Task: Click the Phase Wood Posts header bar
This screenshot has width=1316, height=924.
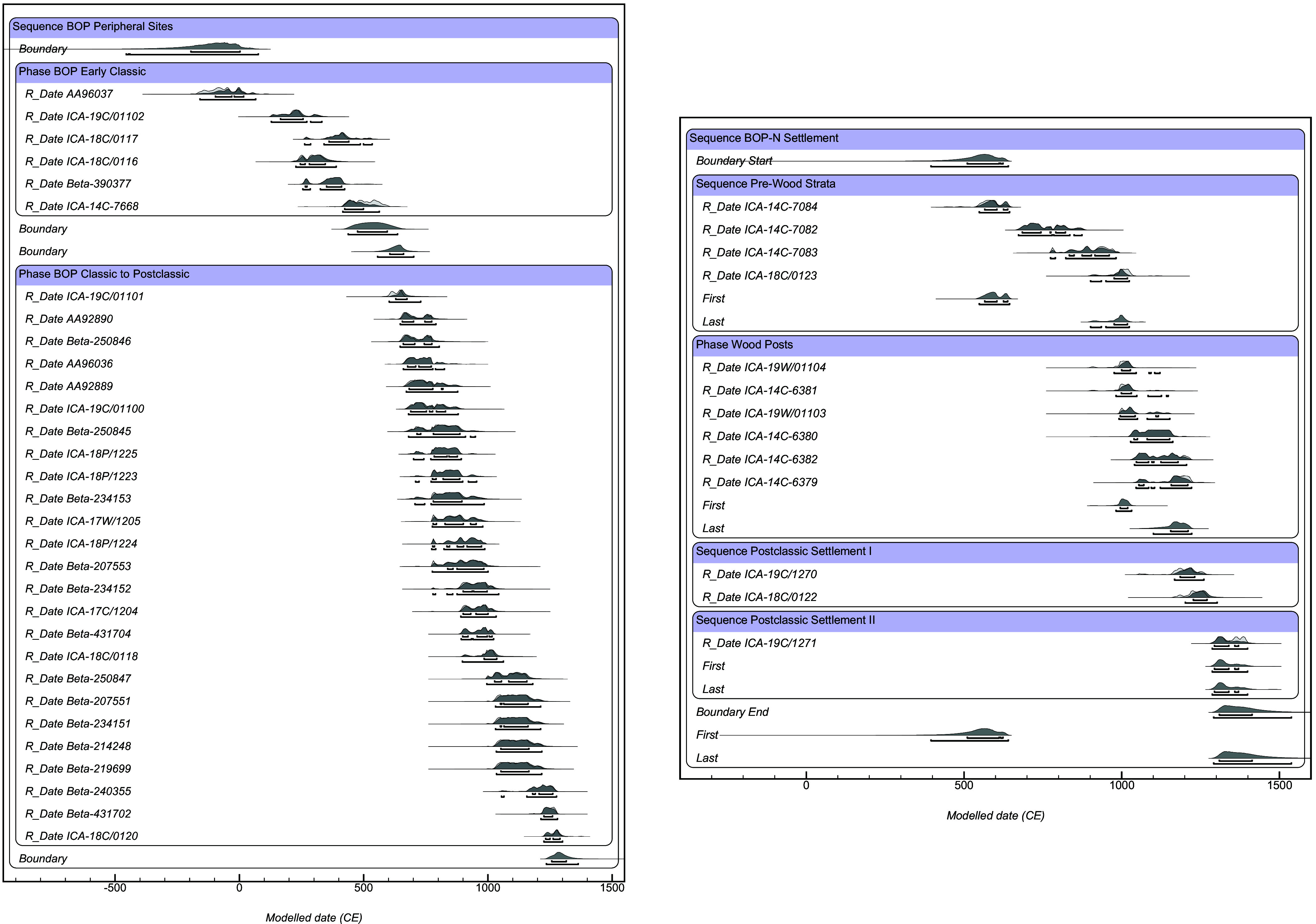Action: [x=995, y=345]
